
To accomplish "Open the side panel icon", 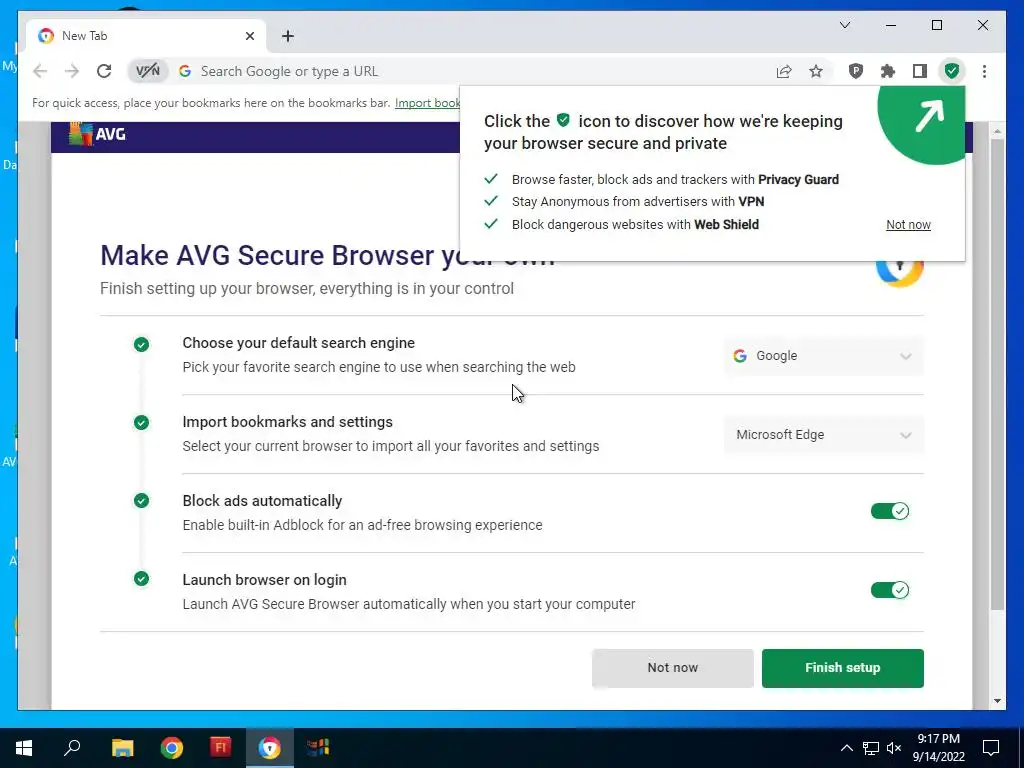I will click(x=920, y=71).
